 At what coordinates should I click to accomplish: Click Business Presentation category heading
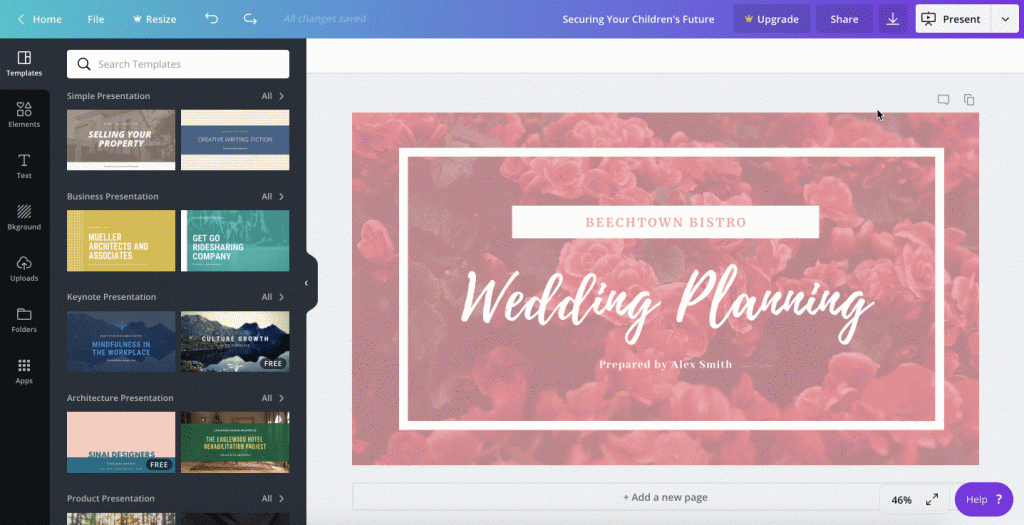pos(112,197)
